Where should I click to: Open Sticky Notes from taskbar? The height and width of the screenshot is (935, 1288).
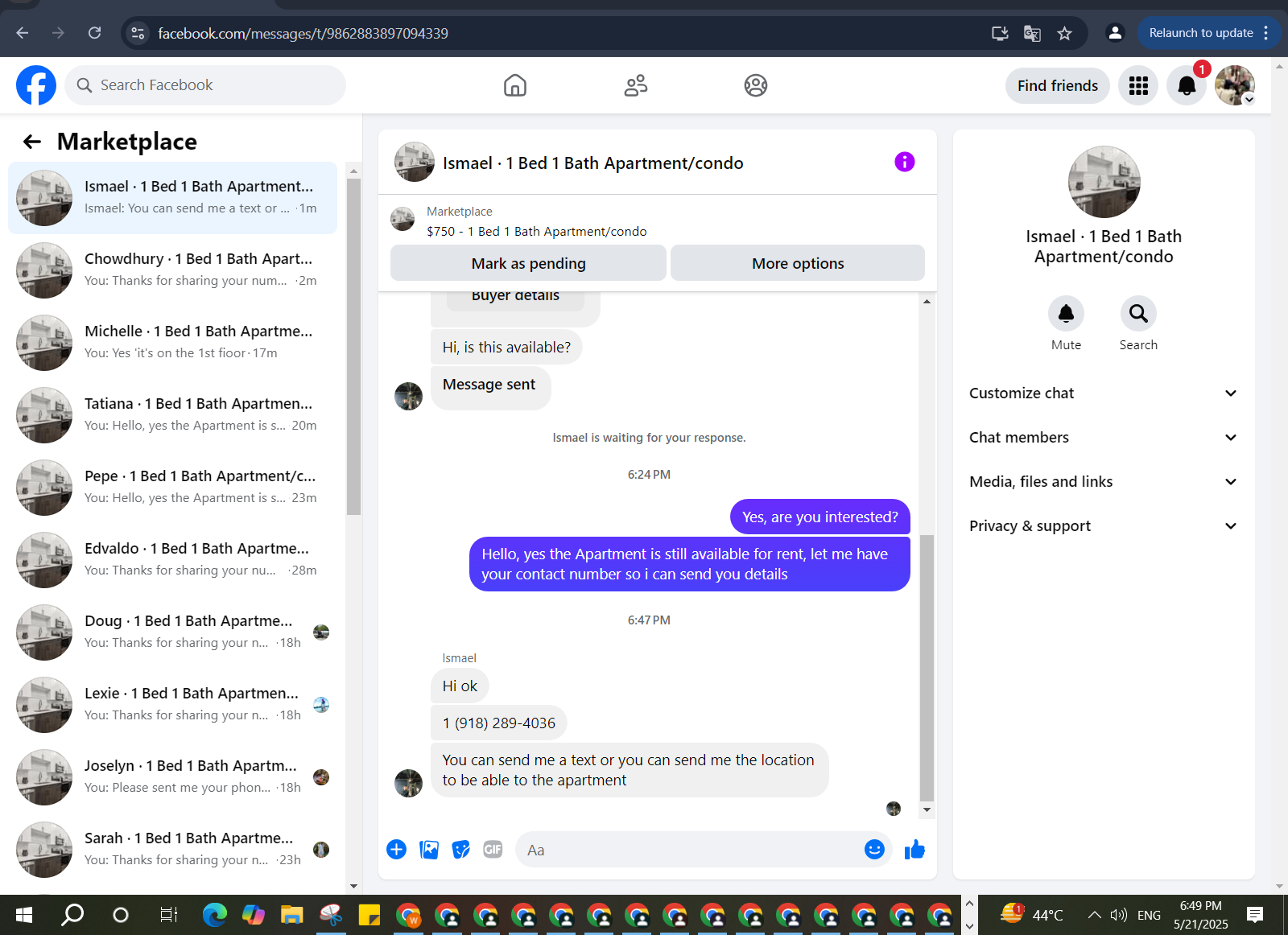point(369,915)
